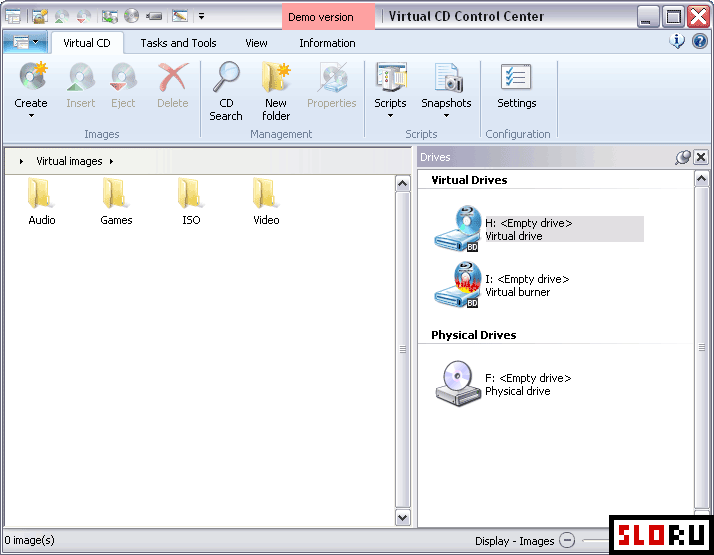714x555 pixels.
Task: Open Help question mark icon
Action: tap(699, 41)
